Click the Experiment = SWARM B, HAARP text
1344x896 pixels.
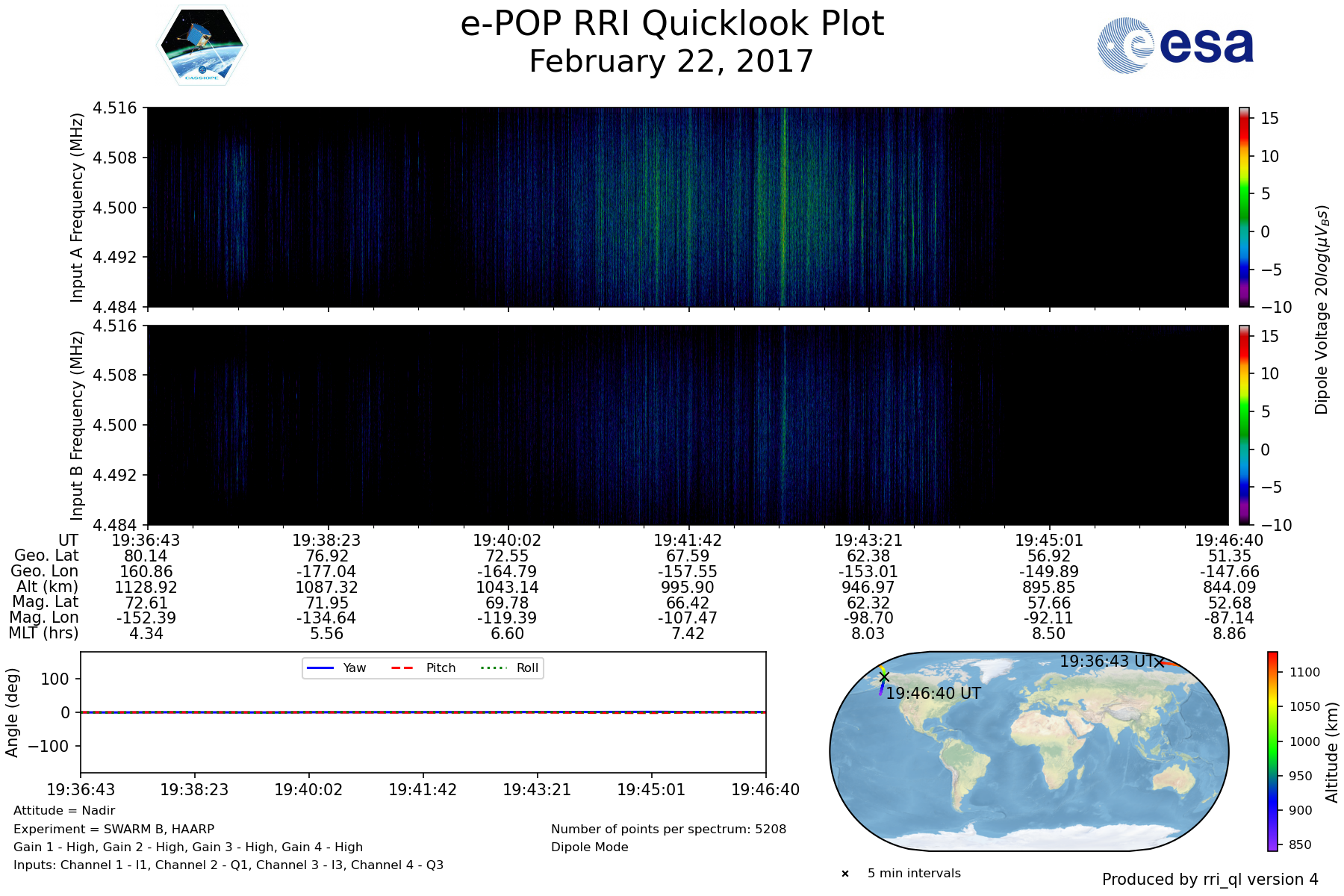113,829
